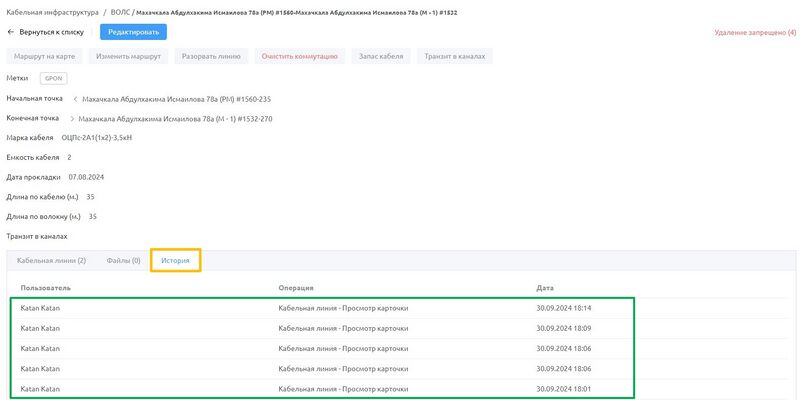This screenshot has width=800, height=400.
Task: Click the Дата column header
Action: [545, 288]
